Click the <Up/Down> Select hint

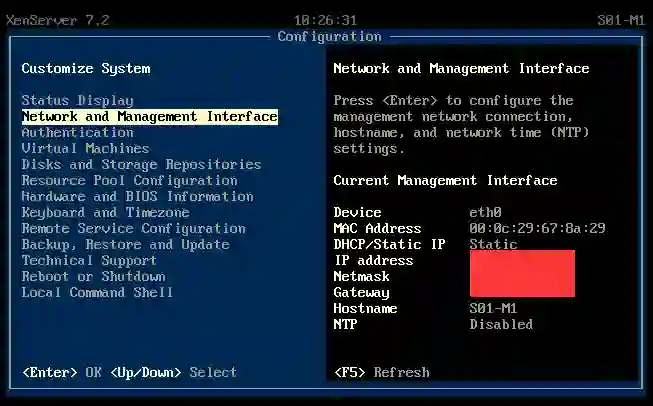(x=173, y=373)
